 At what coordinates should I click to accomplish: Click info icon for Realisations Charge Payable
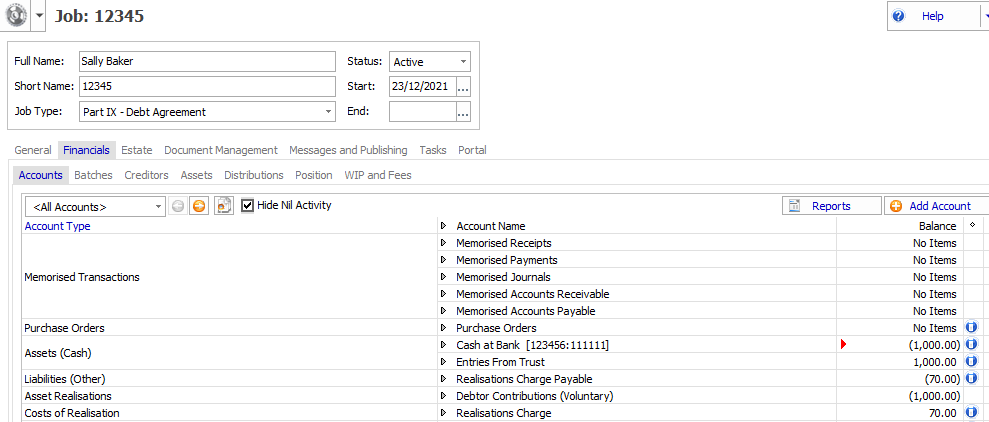click(x=971, y=379)
